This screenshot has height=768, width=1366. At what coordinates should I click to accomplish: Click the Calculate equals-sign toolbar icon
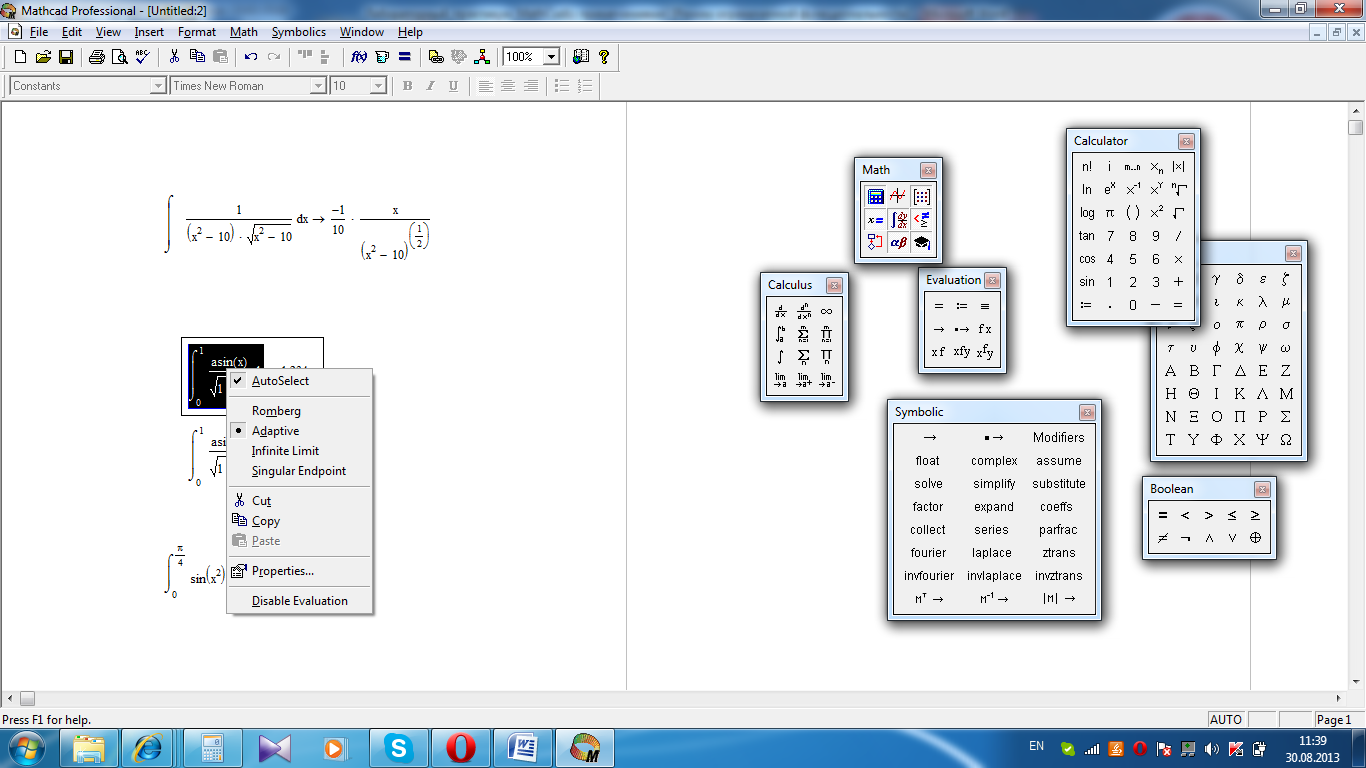pos(405,57)
